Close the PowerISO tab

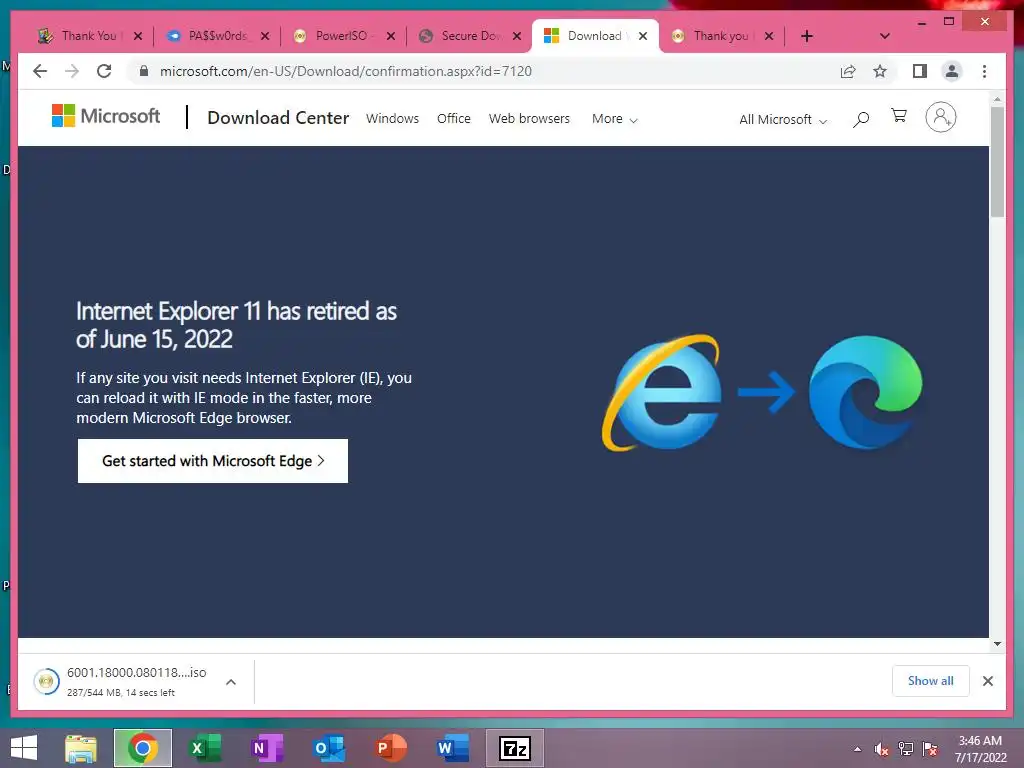pyautogui.click(x=391, y=36)
